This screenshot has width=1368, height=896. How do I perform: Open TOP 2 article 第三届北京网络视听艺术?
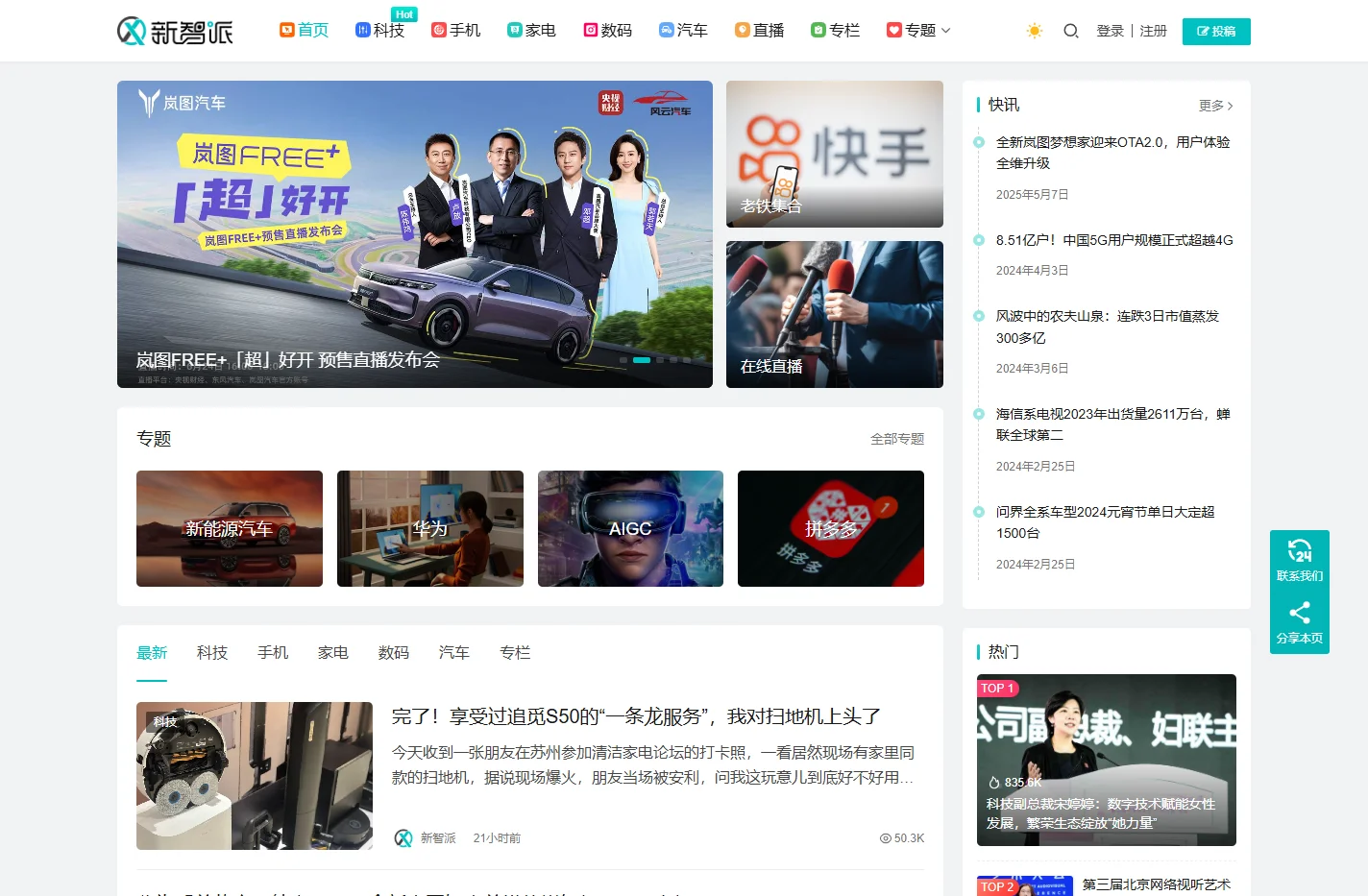(x=1157, y=884)
